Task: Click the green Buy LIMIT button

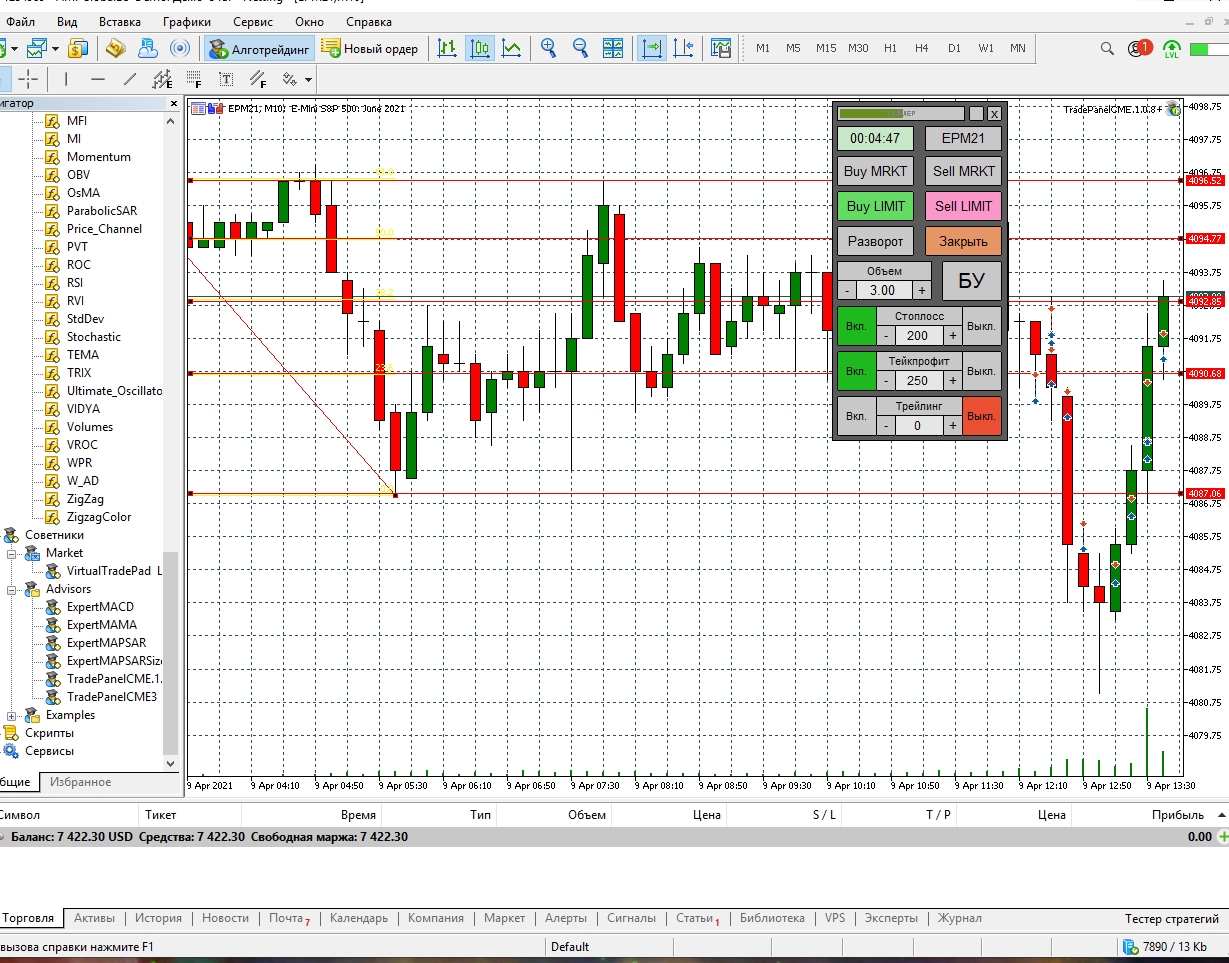Action: [875, 207]
